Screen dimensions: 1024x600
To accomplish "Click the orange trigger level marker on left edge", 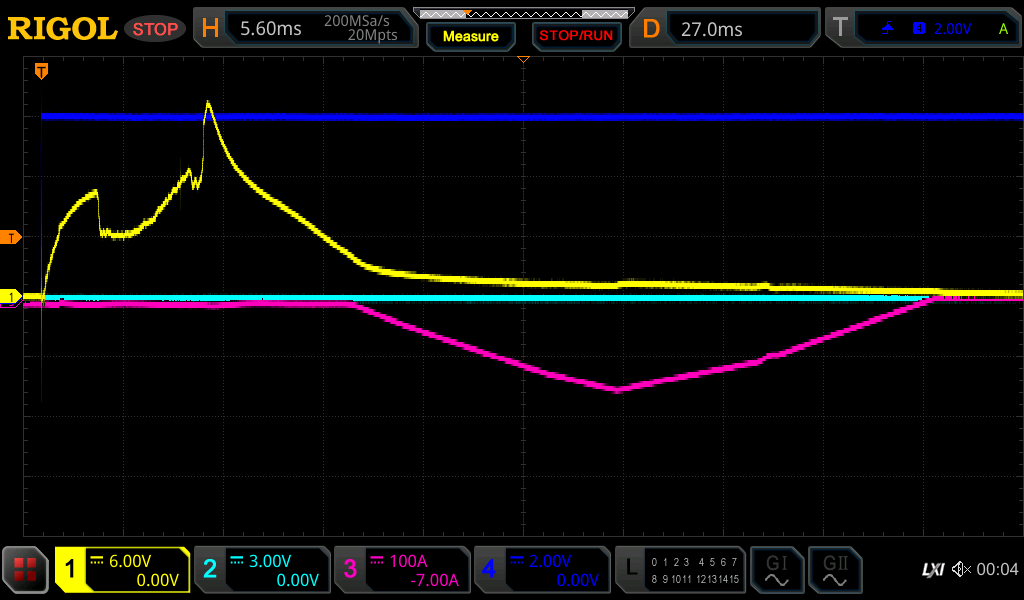I will pyautogui.click(x=11, y=237).
